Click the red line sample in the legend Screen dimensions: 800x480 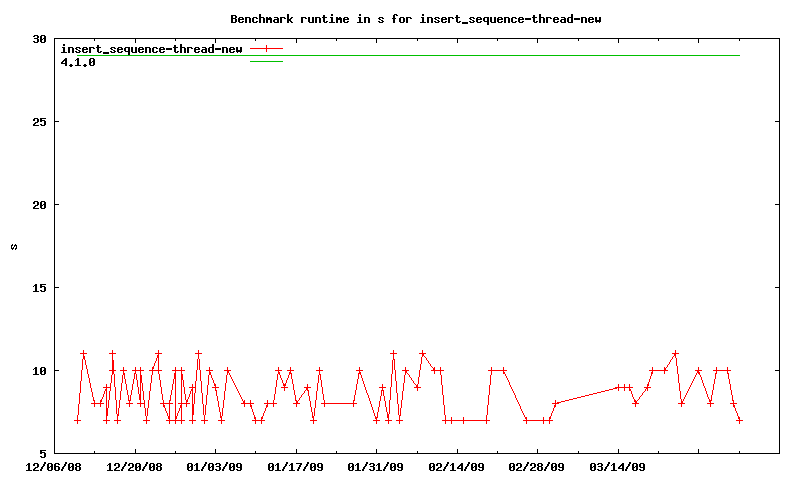pyautogui.click(x=267, y=48)
